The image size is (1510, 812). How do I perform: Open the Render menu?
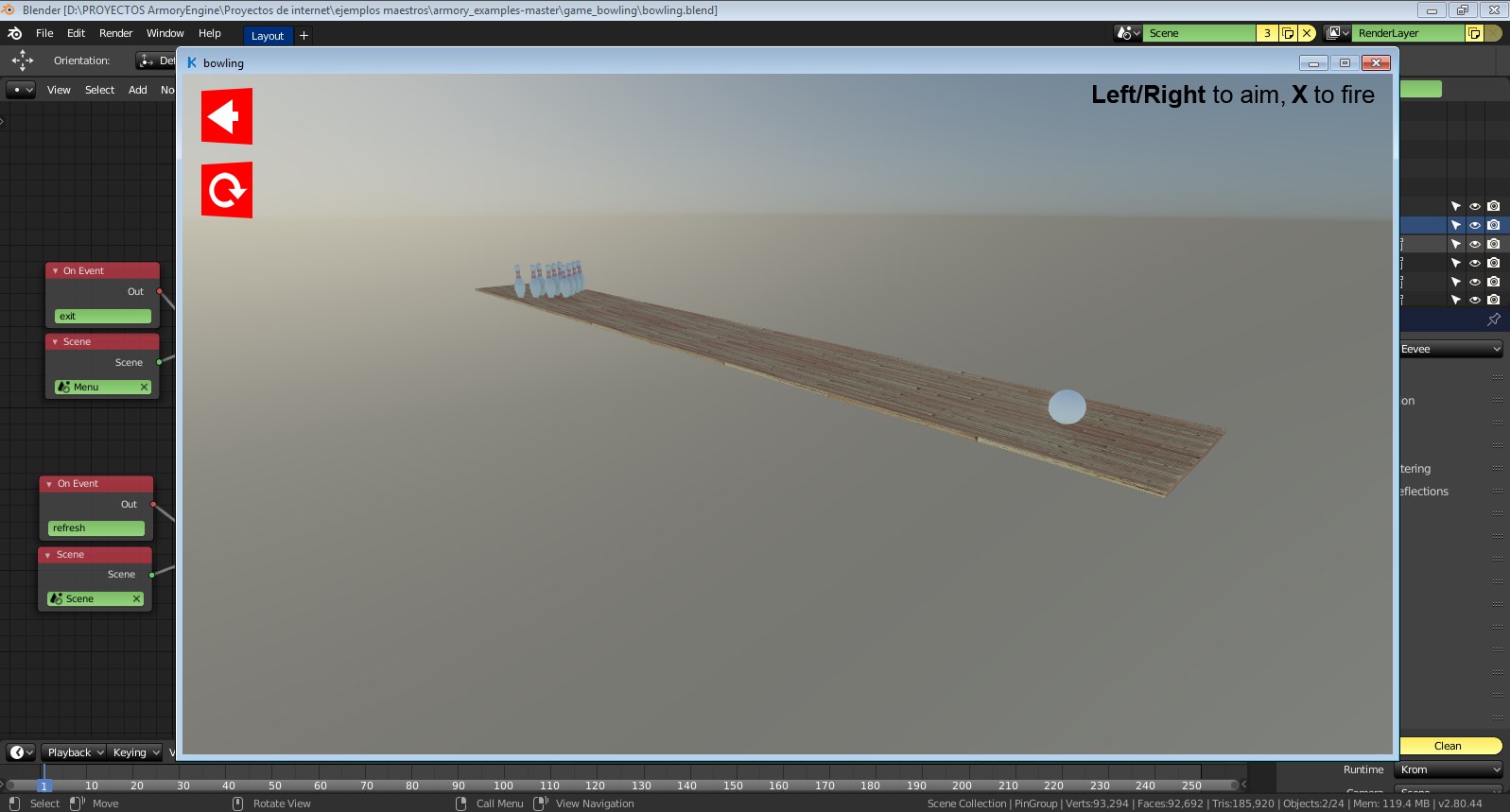pos(116,33)
